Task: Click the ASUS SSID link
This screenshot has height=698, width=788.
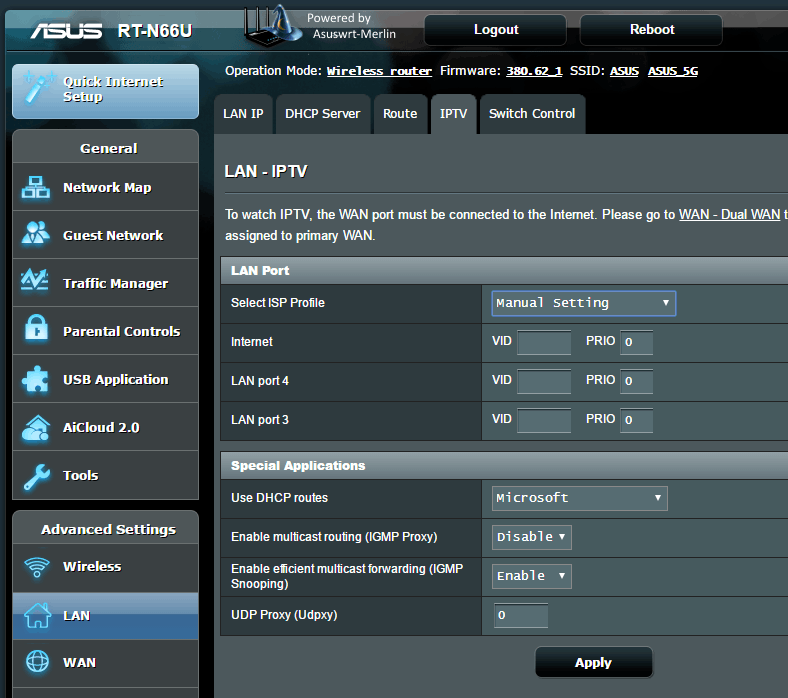Action: (x=624, y=71)
